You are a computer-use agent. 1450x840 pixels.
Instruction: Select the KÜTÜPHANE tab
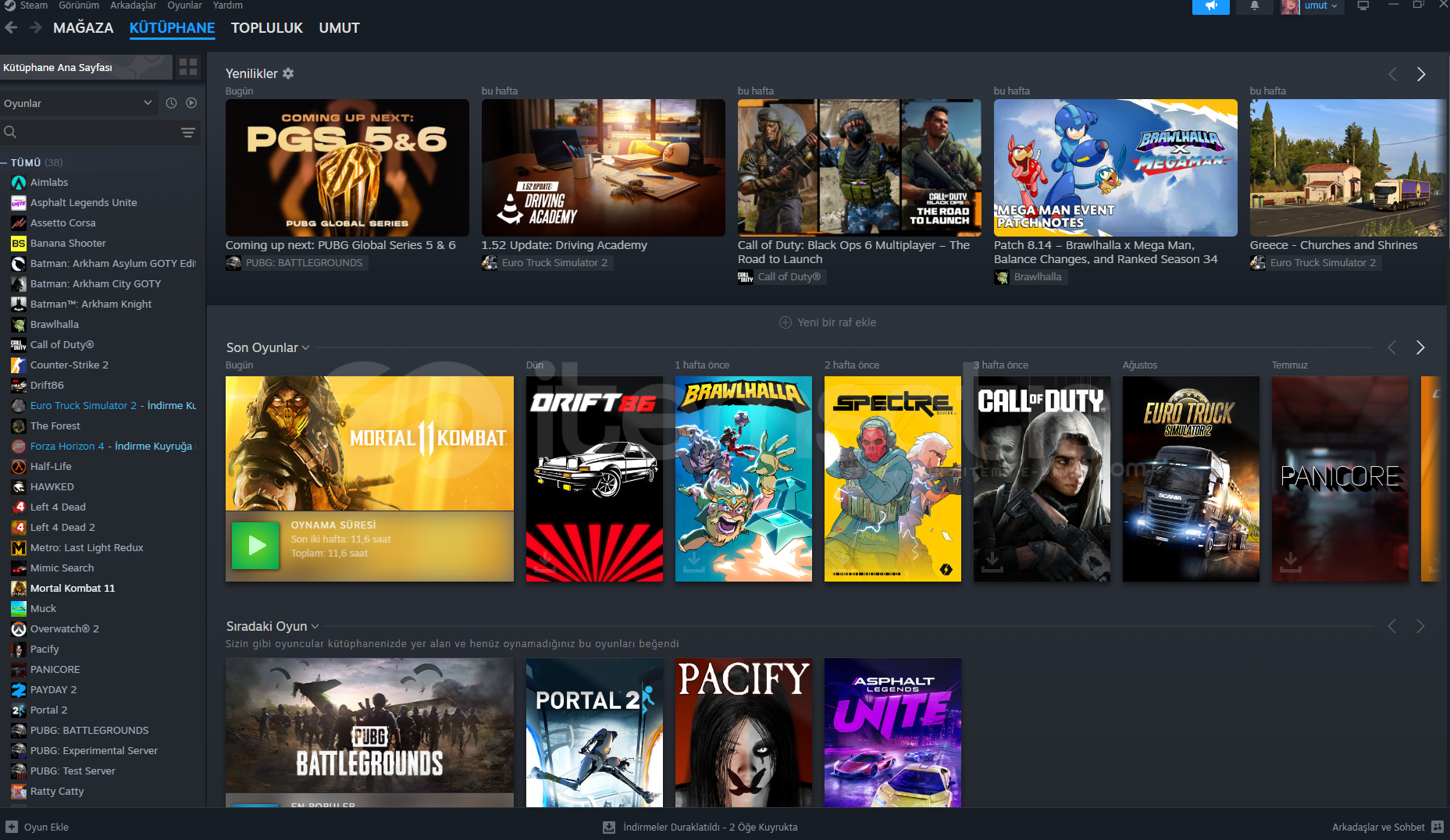(173, 28)
